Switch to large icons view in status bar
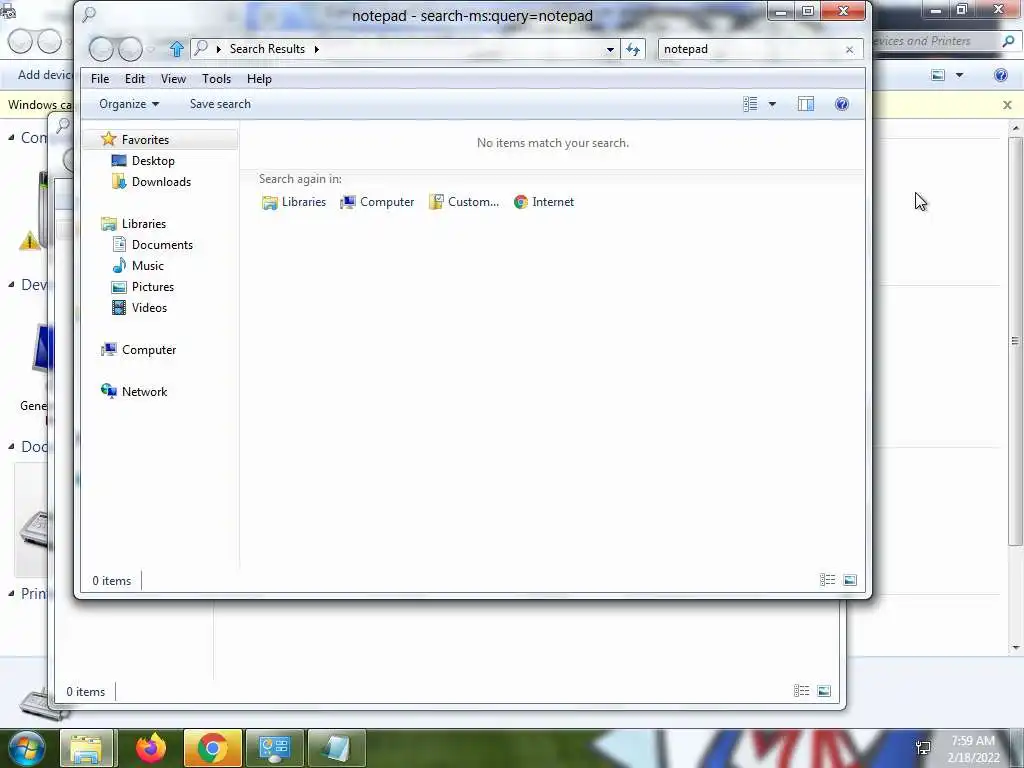Image resolution: width=1024 pixels, height=768 pixels. [850, 580]
